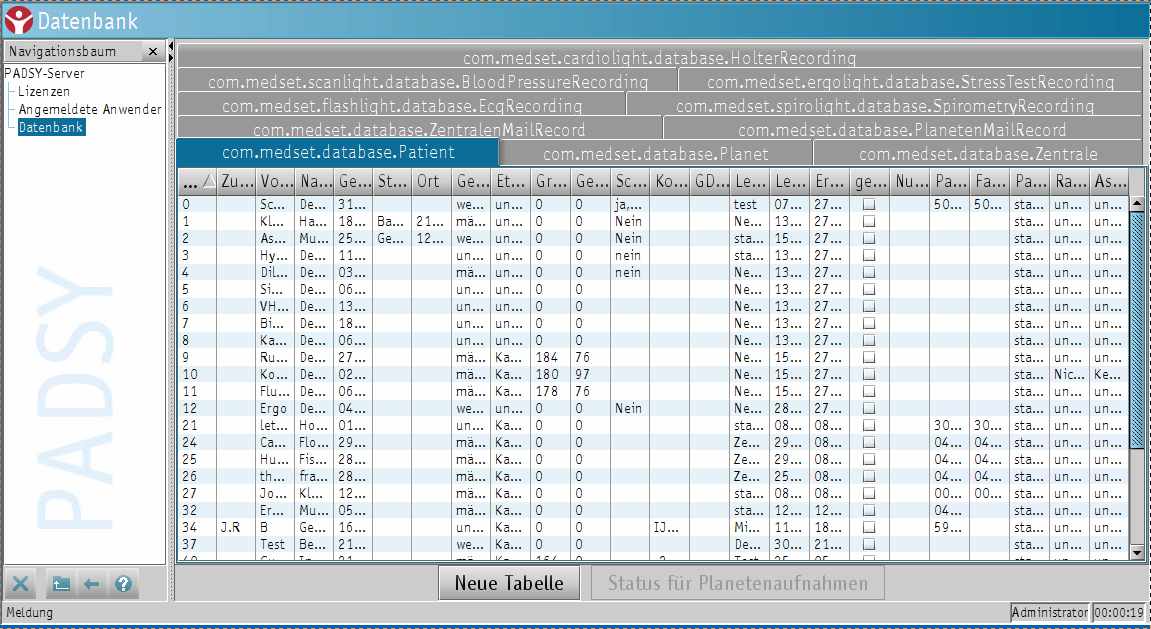Open the HolterRecording table tab

pos(659,58)
